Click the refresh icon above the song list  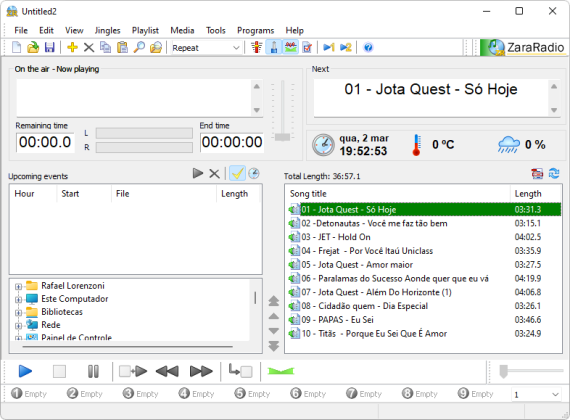click(x=554, y=173)
